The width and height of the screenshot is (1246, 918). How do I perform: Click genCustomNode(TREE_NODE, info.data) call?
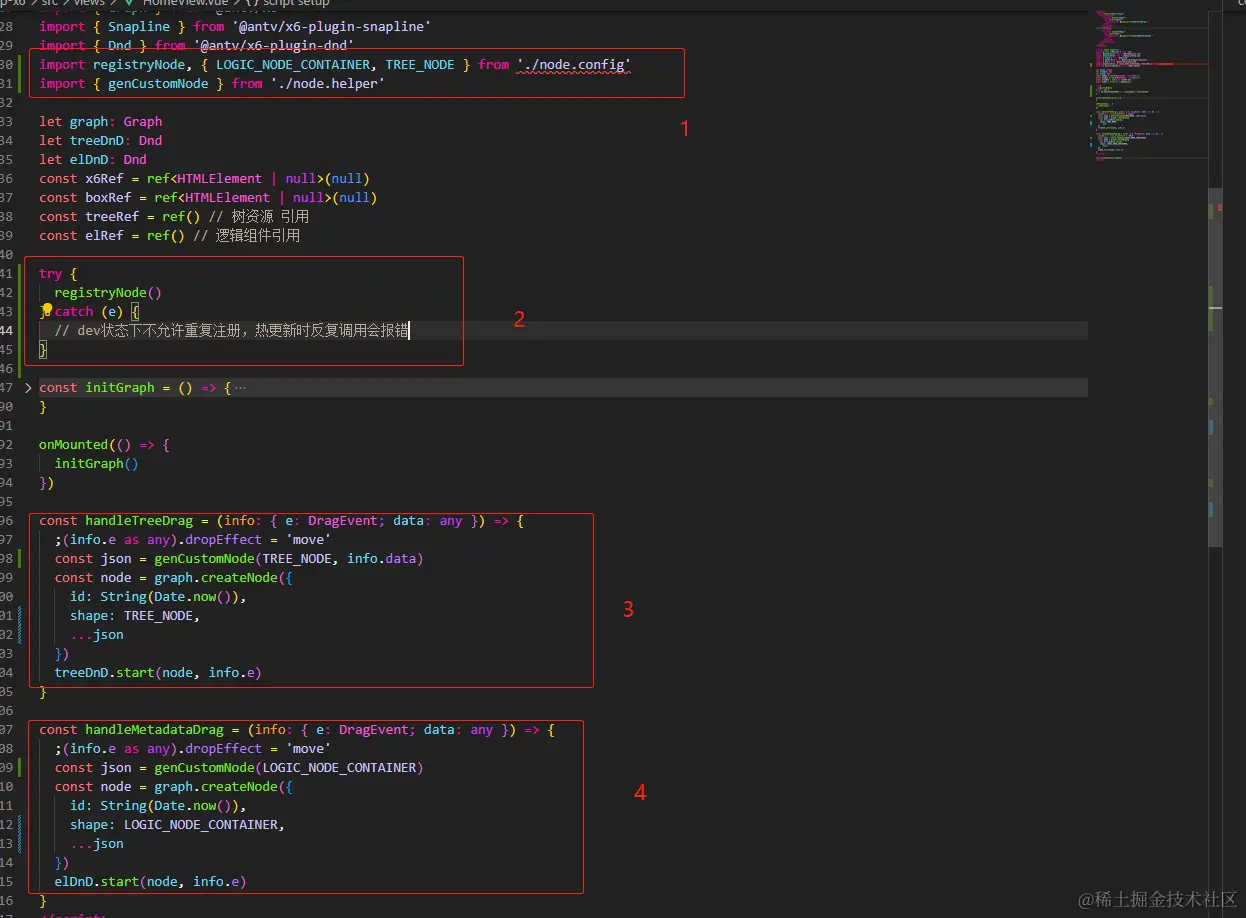tap(289, 558)
